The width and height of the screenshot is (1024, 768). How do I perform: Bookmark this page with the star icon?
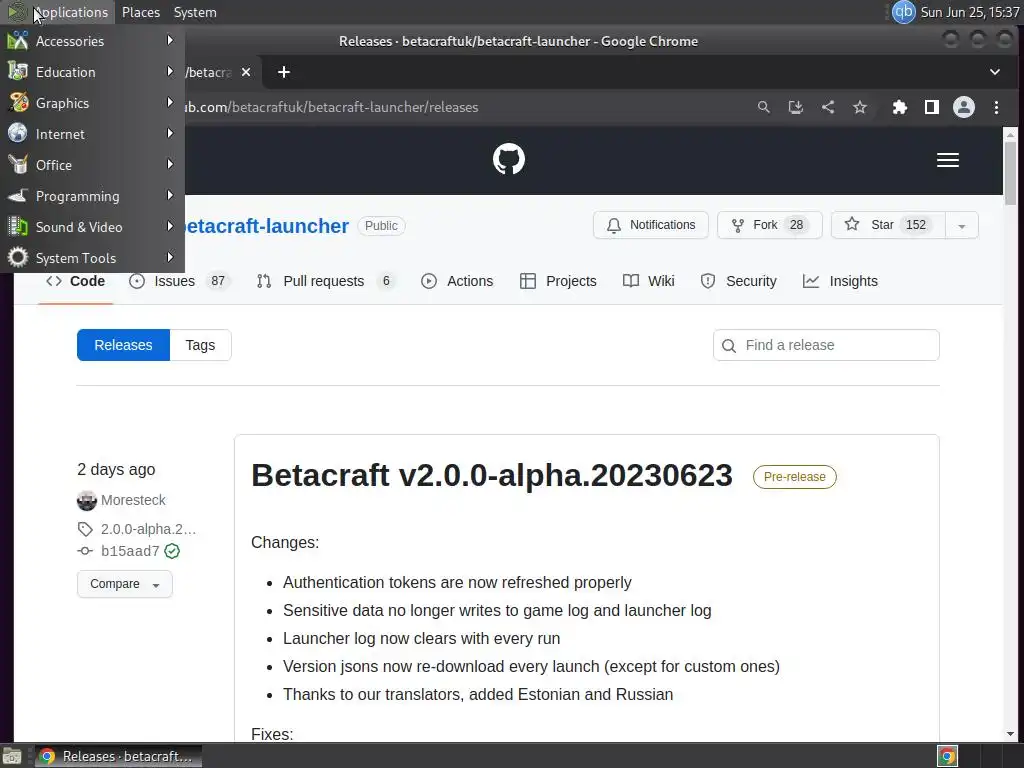tap(859, 107)
